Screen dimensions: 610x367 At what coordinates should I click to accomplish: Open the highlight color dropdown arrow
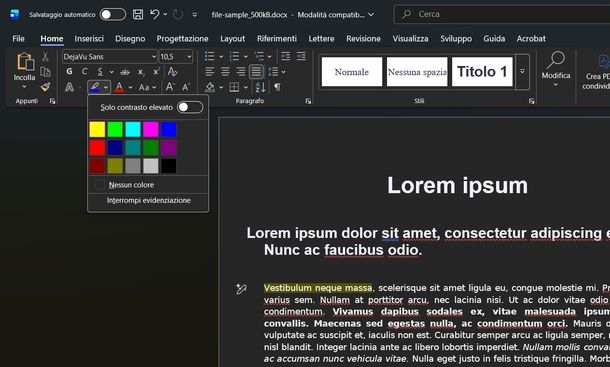[106, 87]
